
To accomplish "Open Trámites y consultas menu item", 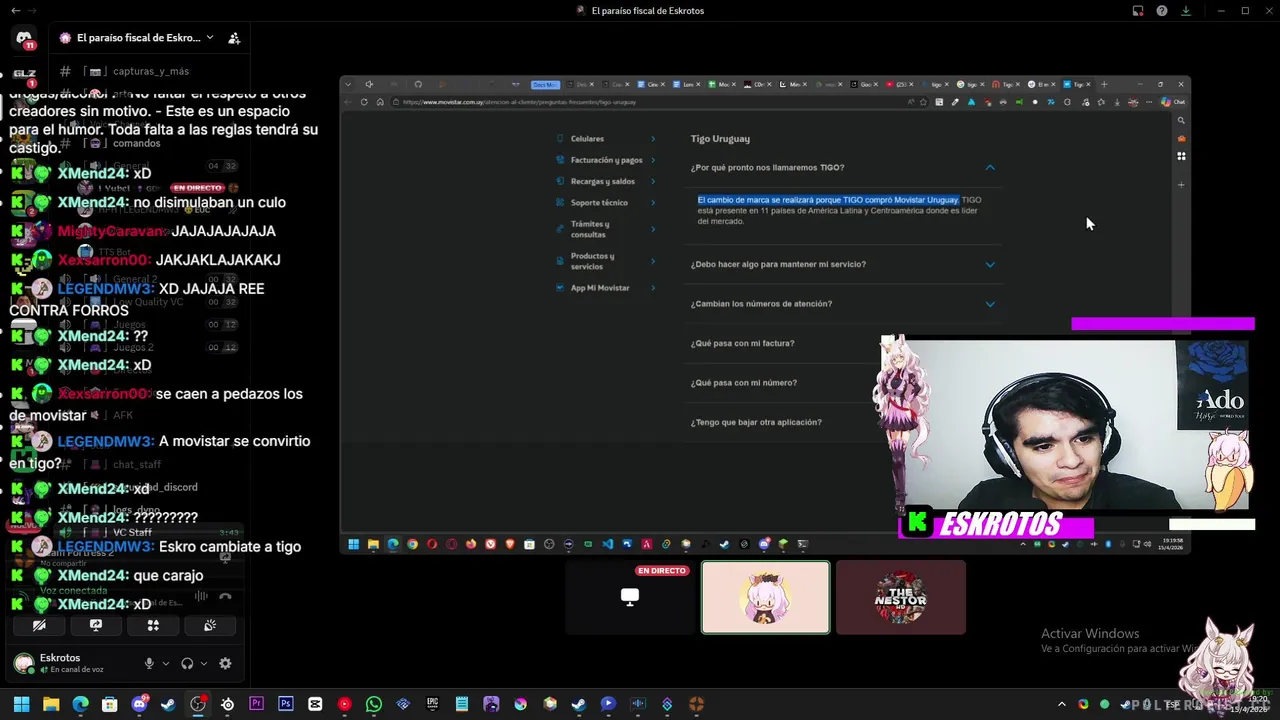I will [606, 229].
